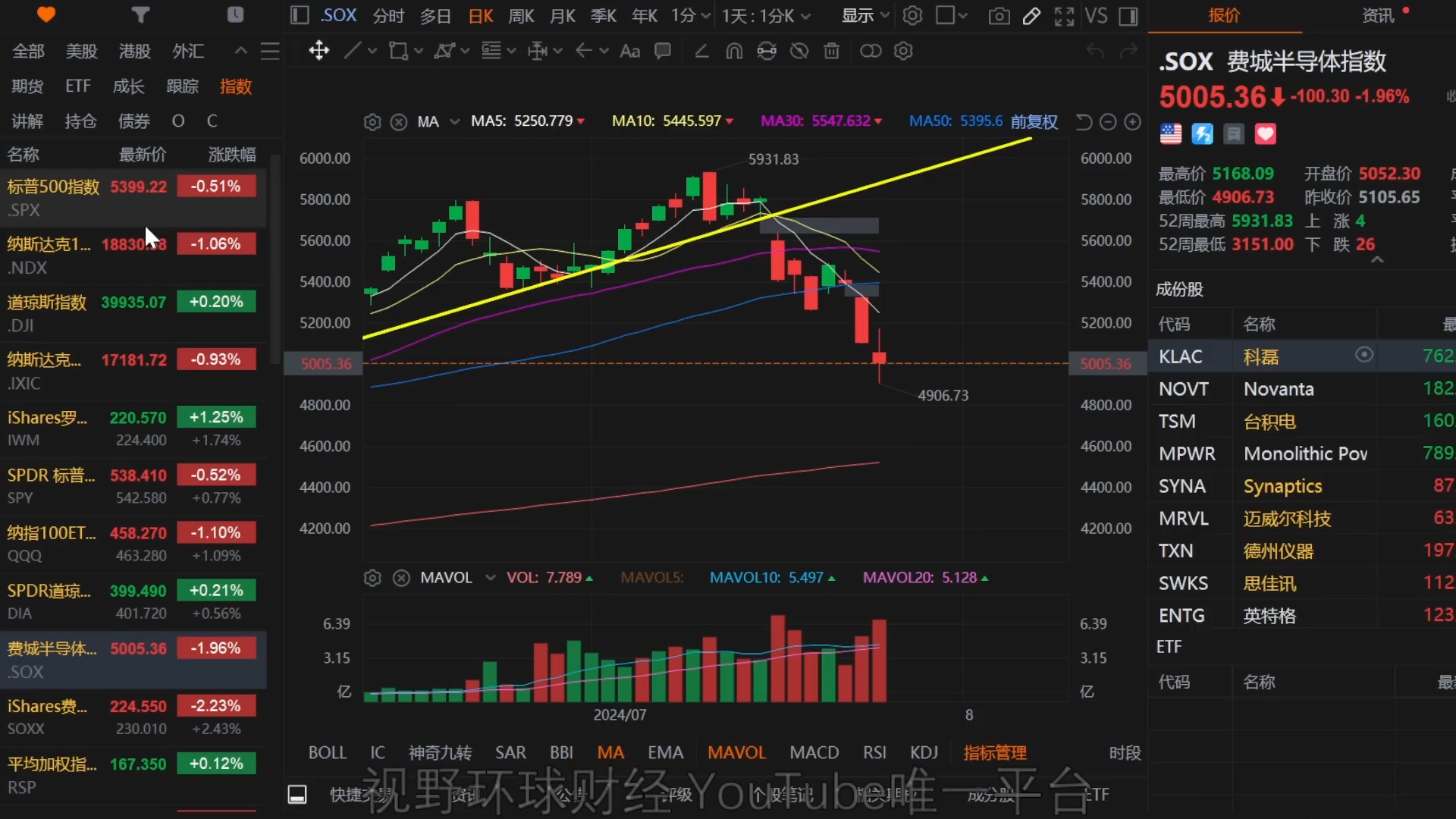Toggle 前复权 price adjustment

[x=1034, y=121]
